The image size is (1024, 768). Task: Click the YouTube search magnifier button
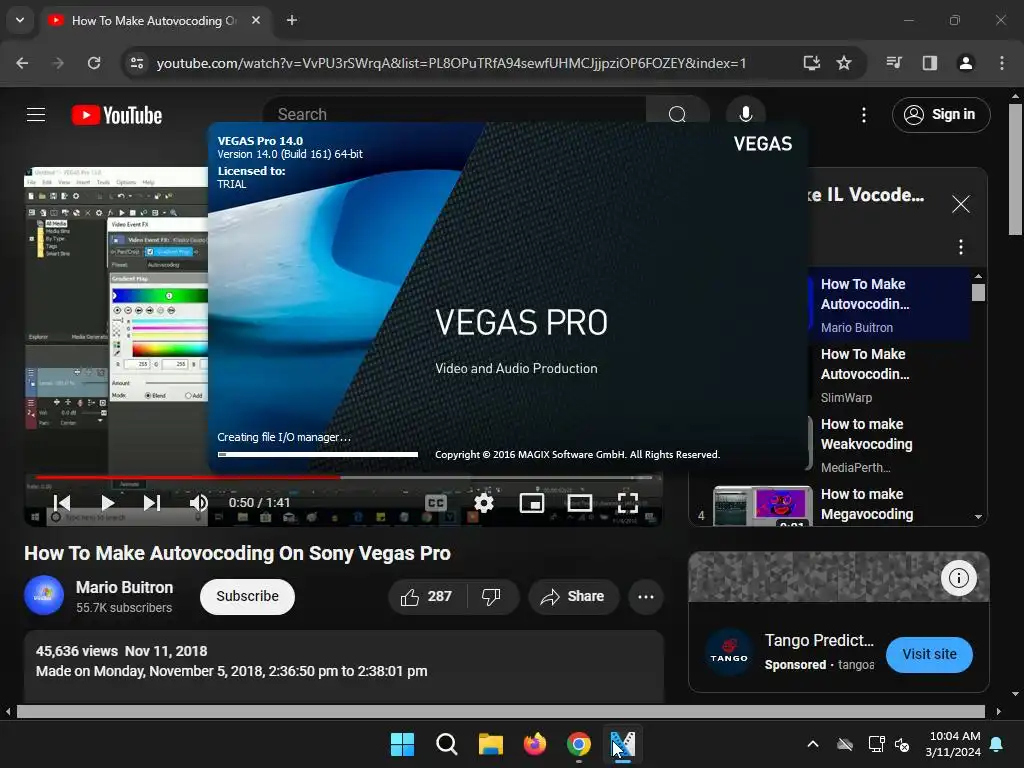677,114
